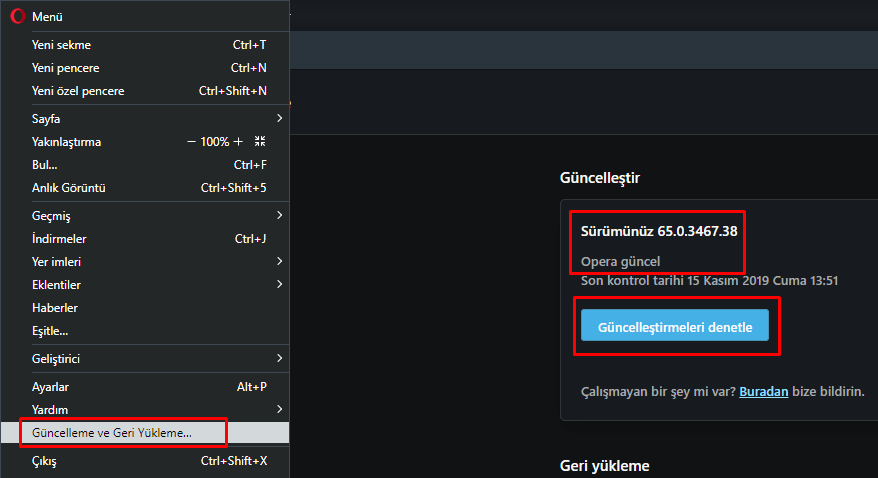Image resolution: width=878 pixels, height=478 pixels.
Task: Click the 100% zoom level value
Action: [214, 142]
